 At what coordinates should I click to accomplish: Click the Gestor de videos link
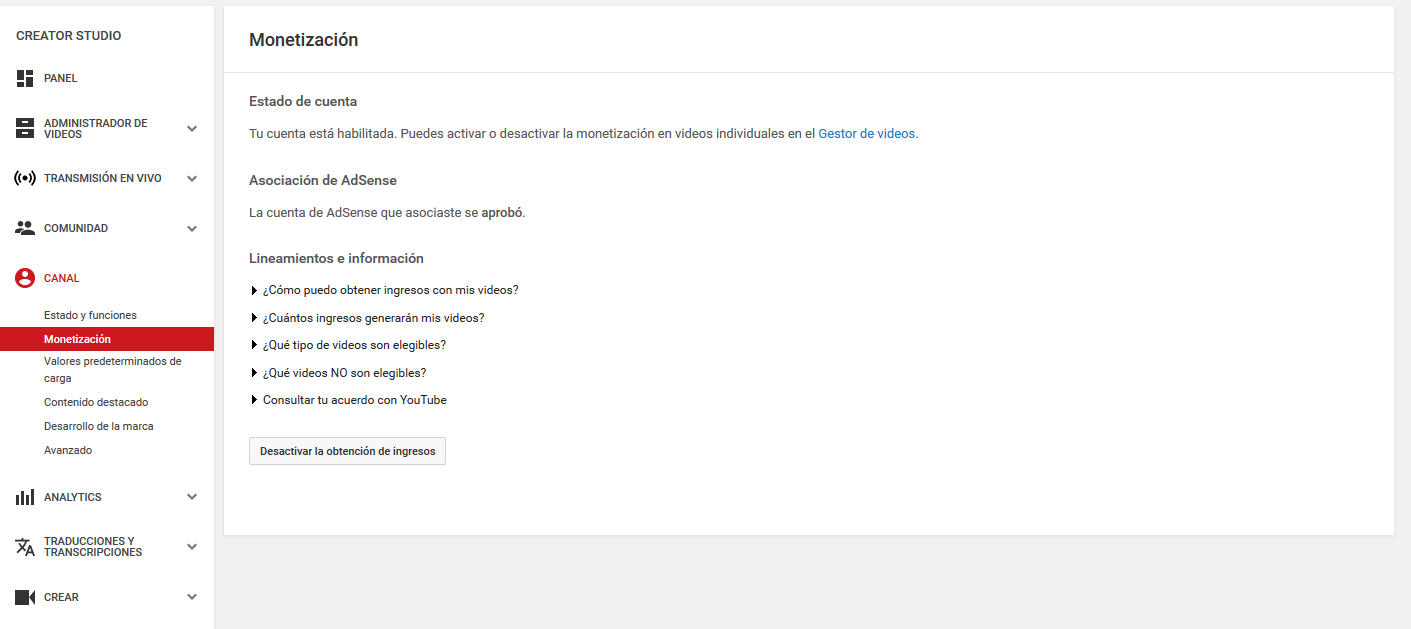coord(866,133)
